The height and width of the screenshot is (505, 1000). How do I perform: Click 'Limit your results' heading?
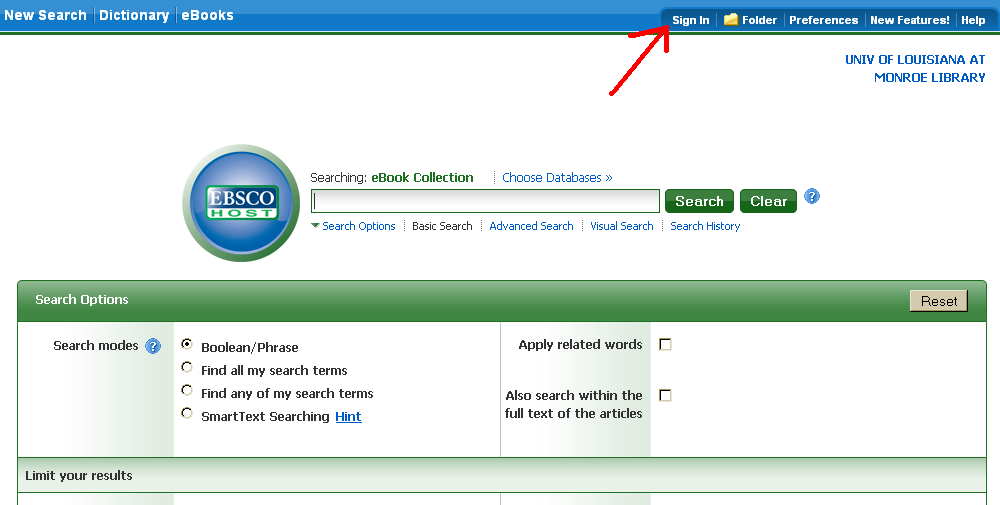click(x=78, y=475)
